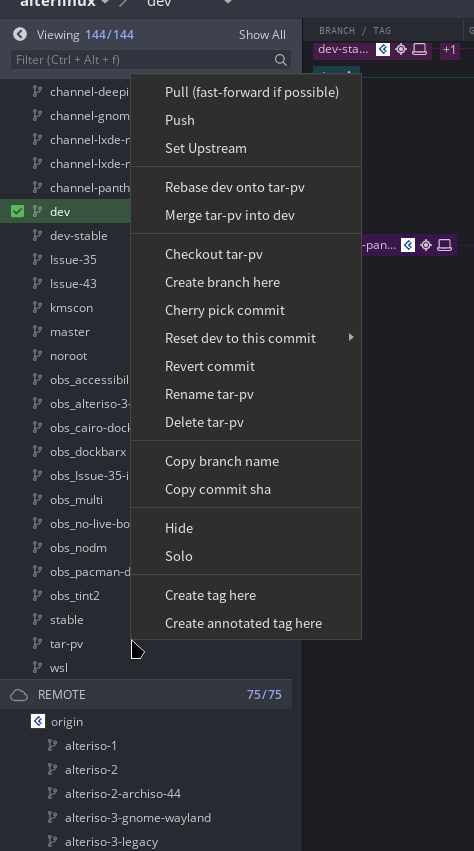The image size is (474, 851).
Task: Click the dev-sta... branch label in graph
Action: point(343,49)
